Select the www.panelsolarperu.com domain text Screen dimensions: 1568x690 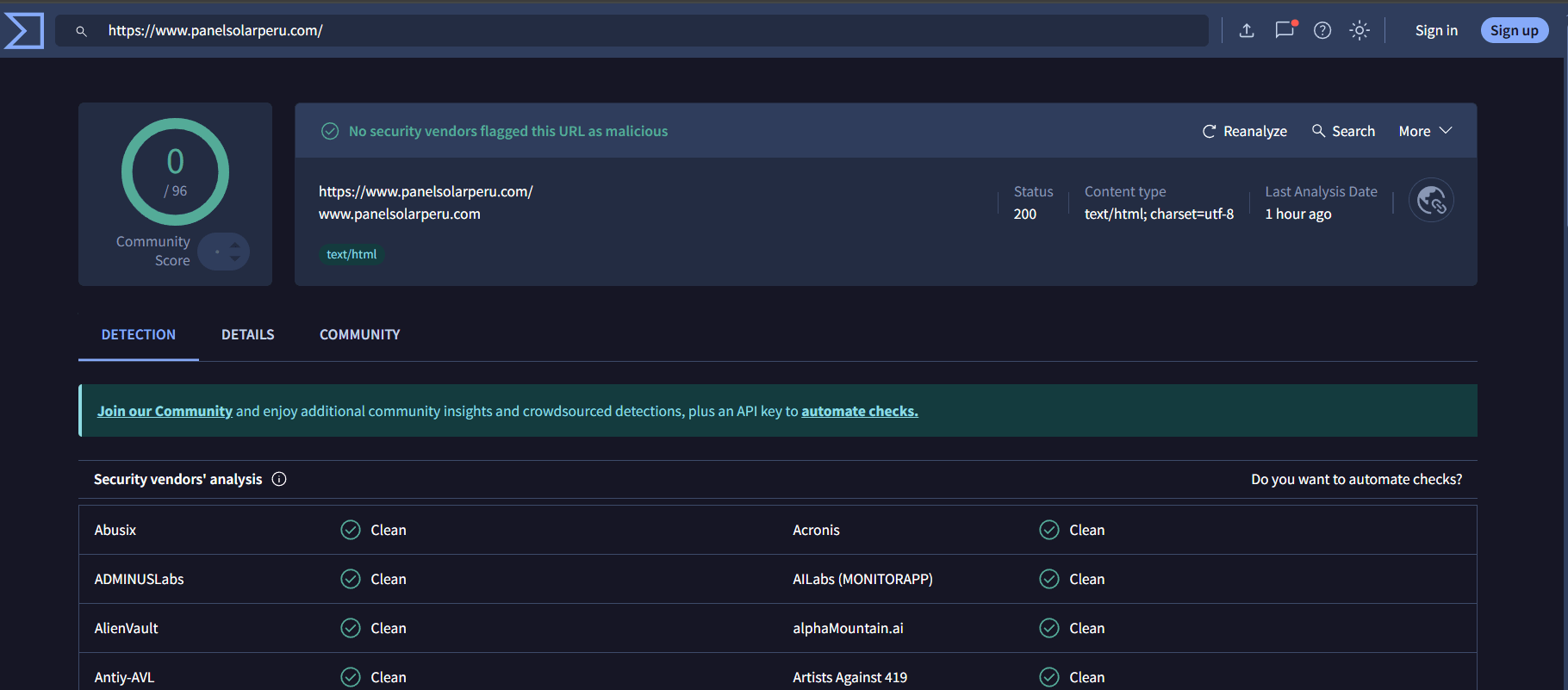(400, 214)
